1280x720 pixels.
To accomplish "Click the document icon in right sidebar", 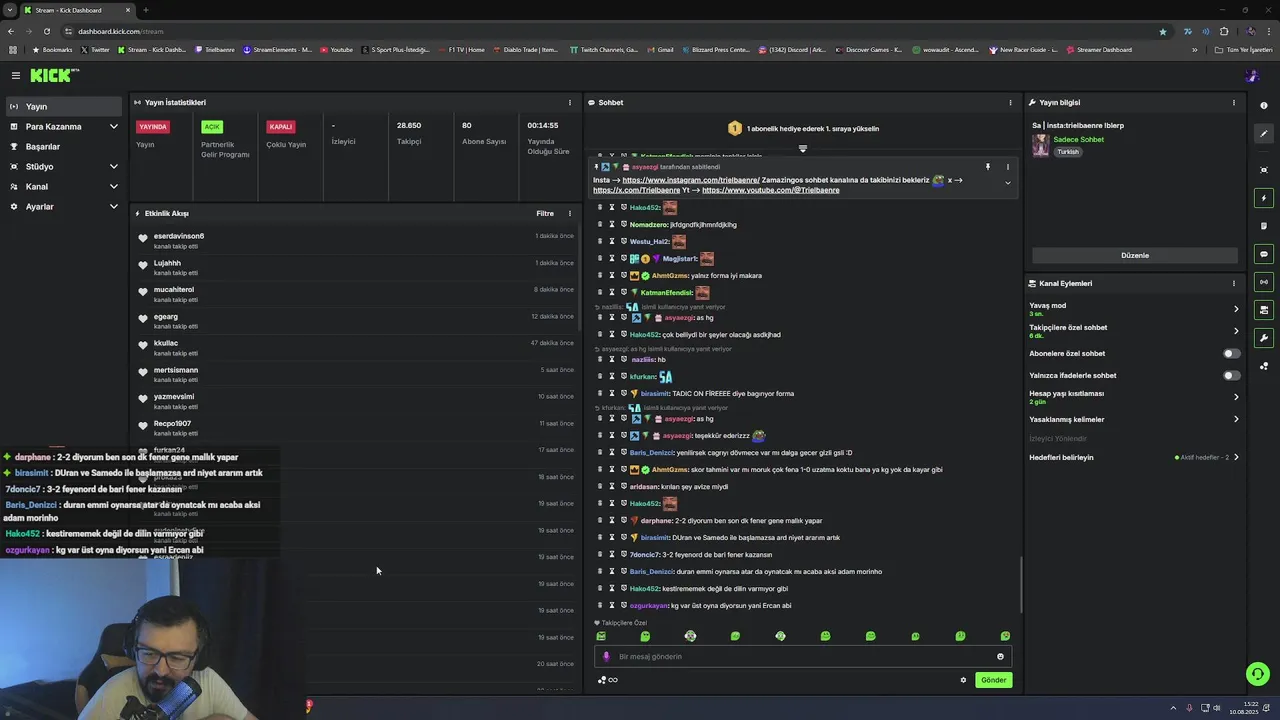I will [1264, 226].
